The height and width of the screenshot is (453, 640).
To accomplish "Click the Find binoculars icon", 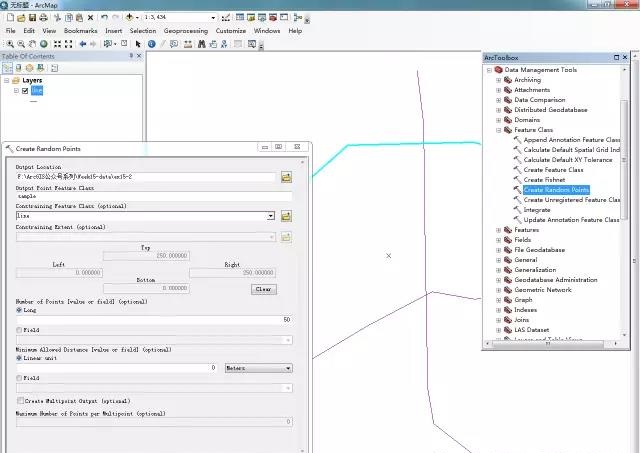I will click(202, 44).
